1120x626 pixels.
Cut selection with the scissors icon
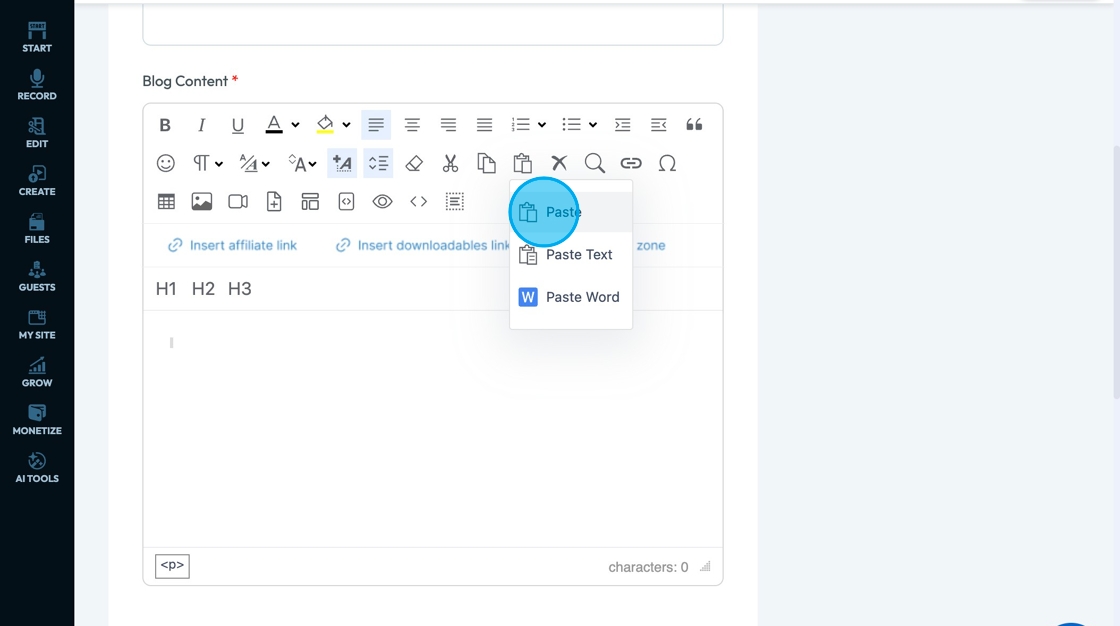450,164
